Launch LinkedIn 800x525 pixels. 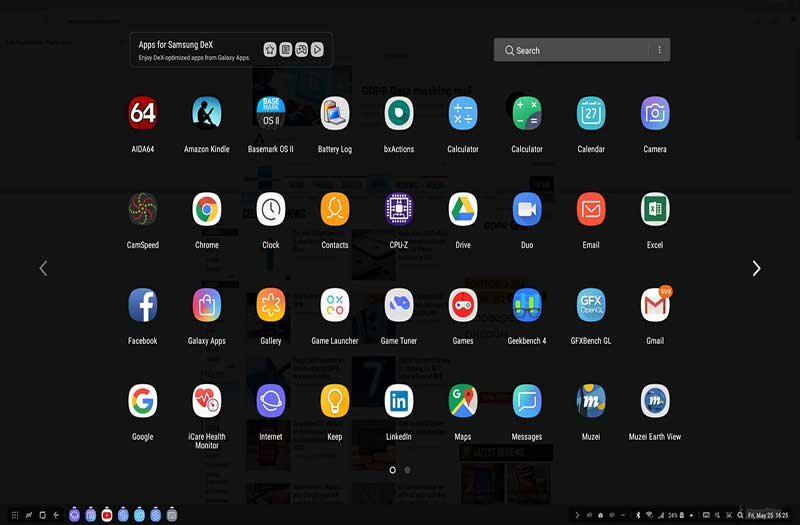point(398,401)
